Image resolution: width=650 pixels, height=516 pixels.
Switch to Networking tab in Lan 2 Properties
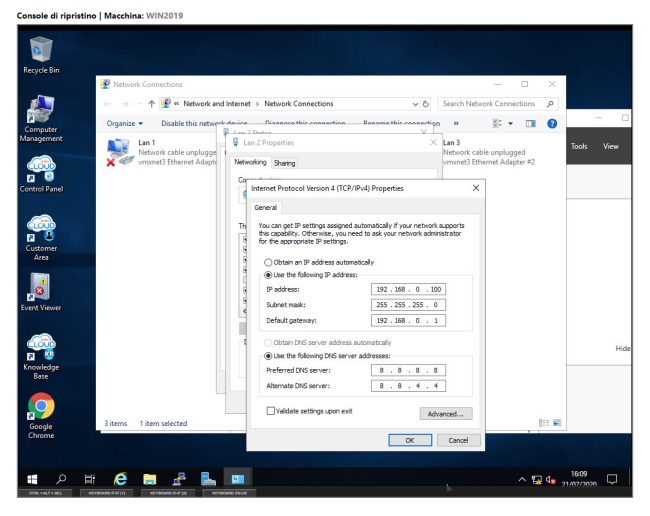tap(250, 162)
